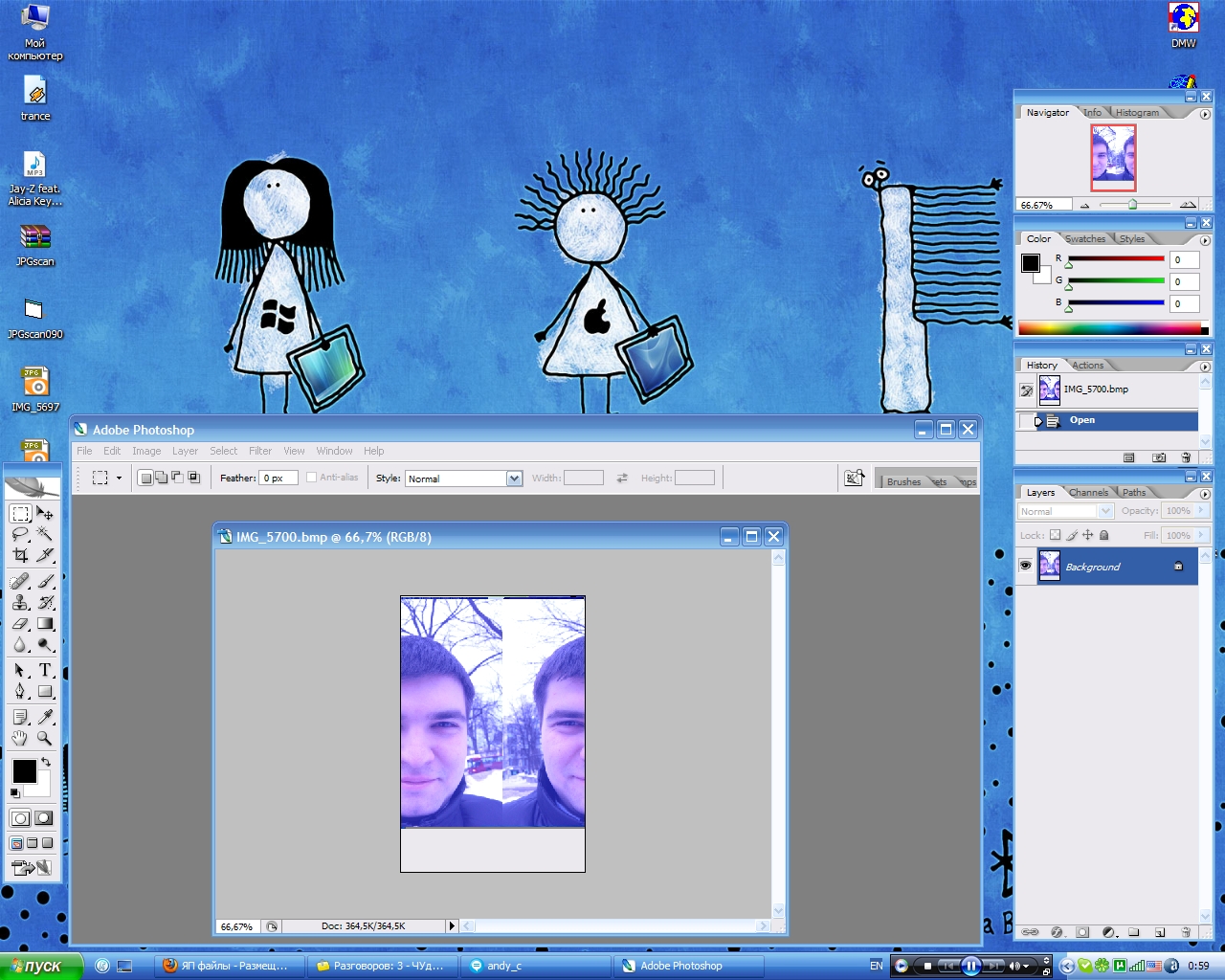Delete current state via History trash icon

click(1186, 458)
